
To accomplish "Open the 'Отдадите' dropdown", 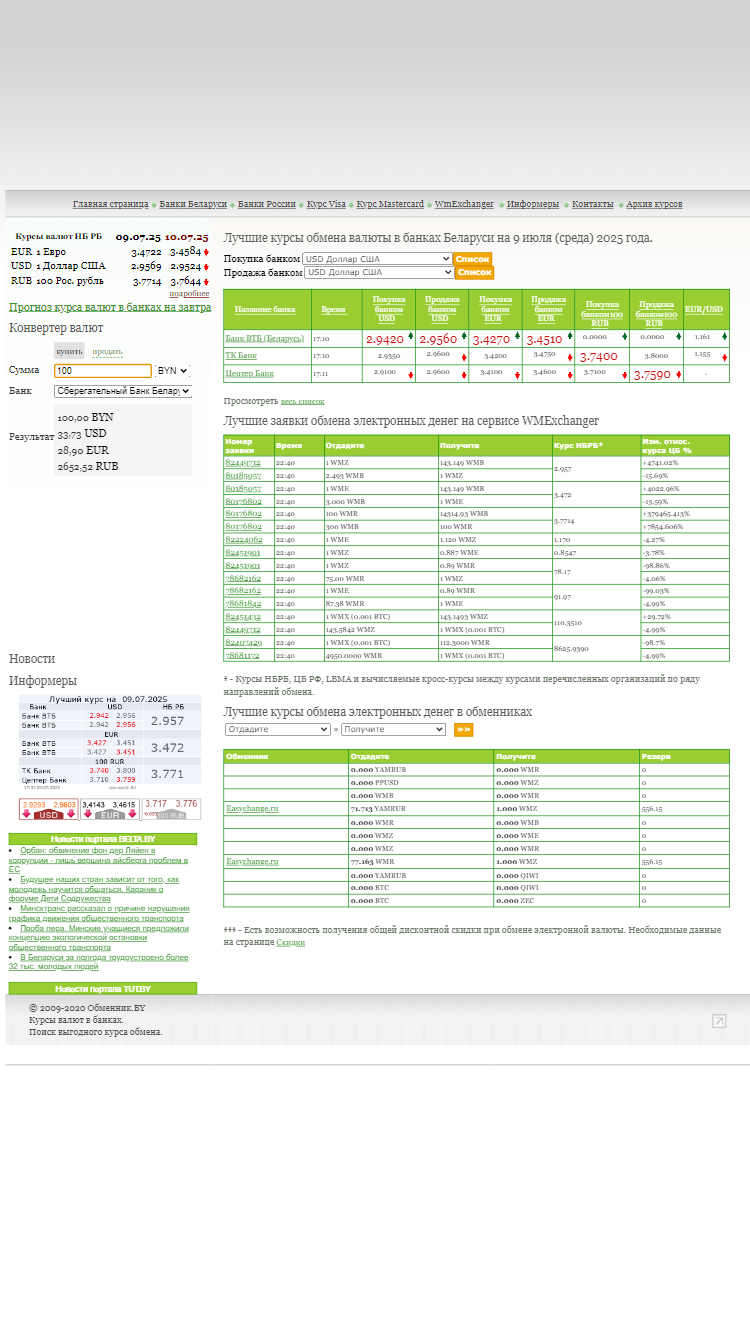I will [x=278, y=730].
